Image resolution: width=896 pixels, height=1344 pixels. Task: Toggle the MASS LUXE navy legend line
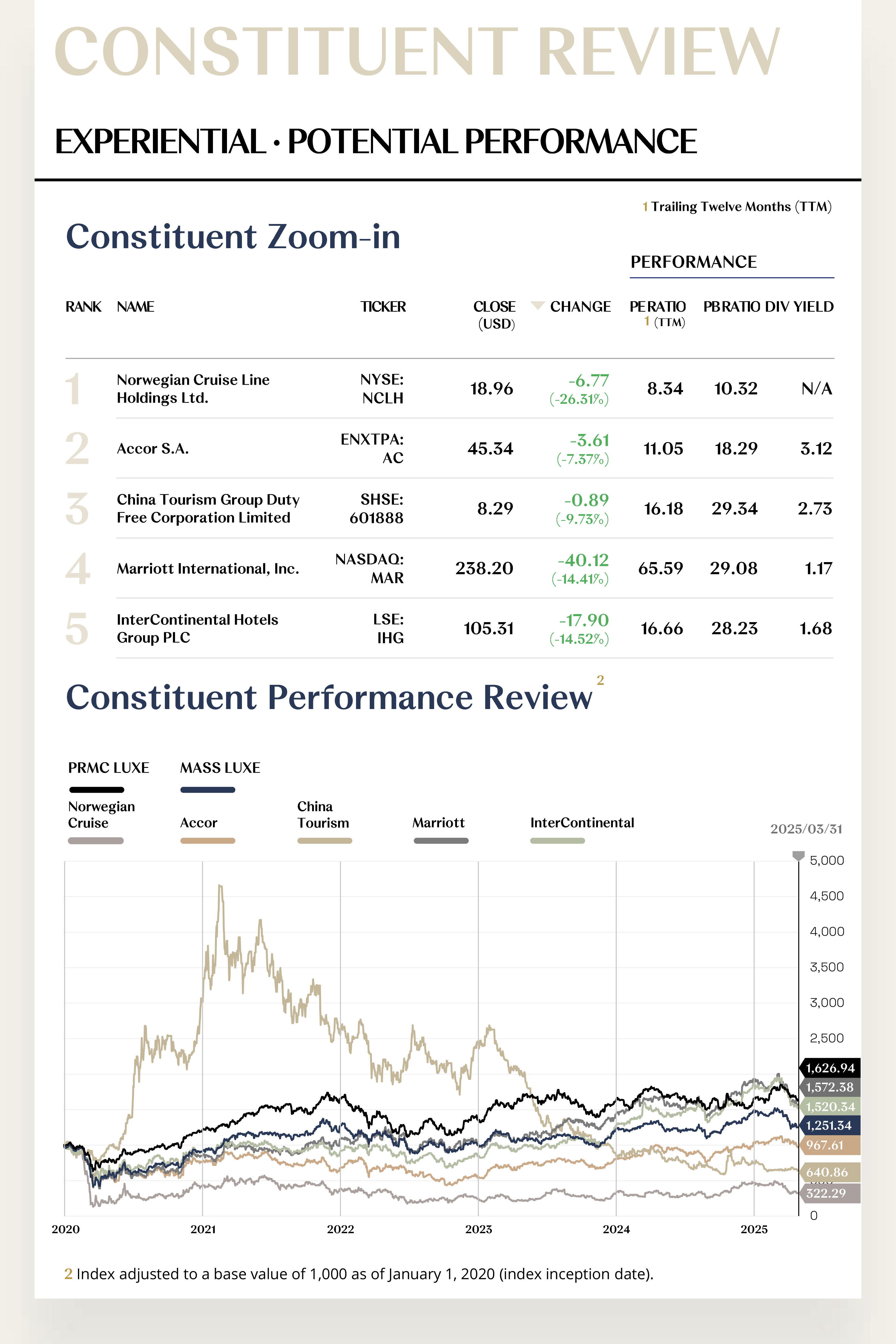208,790
